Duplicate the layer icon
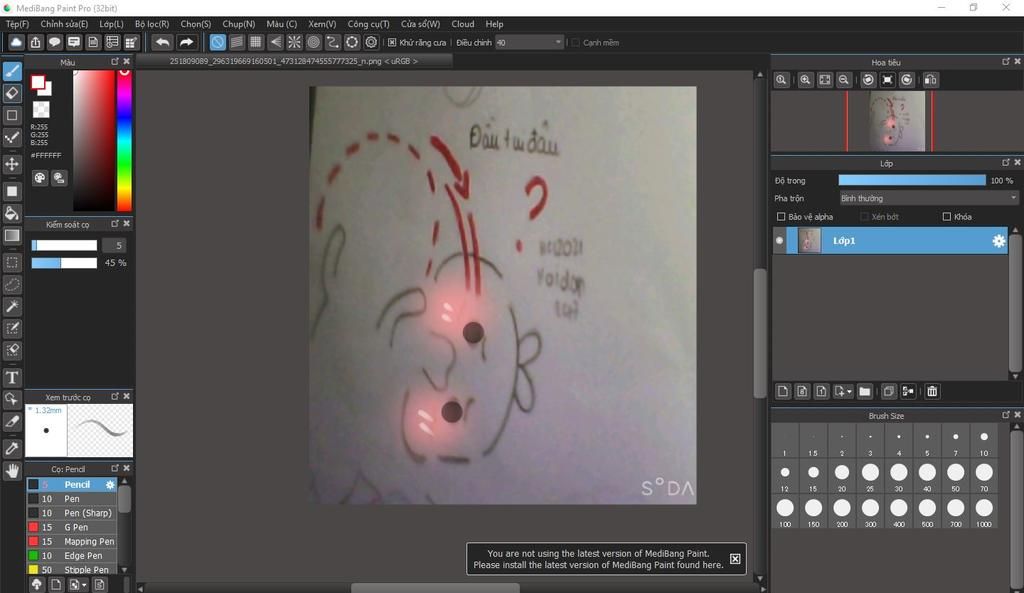1024x593 pixels. tap(888, 391)
